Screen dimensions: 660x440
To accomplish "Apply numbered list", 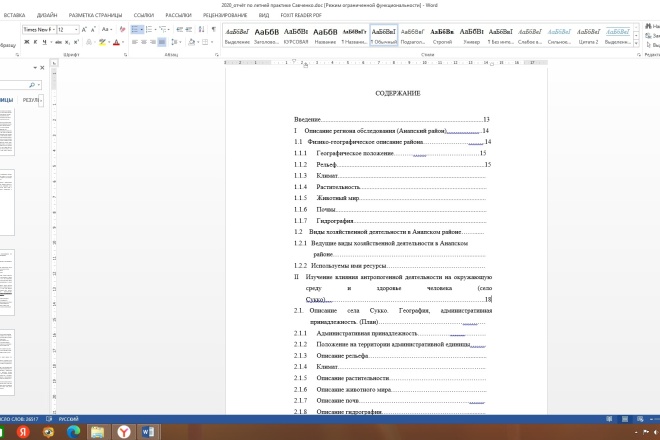I will 149,29.
